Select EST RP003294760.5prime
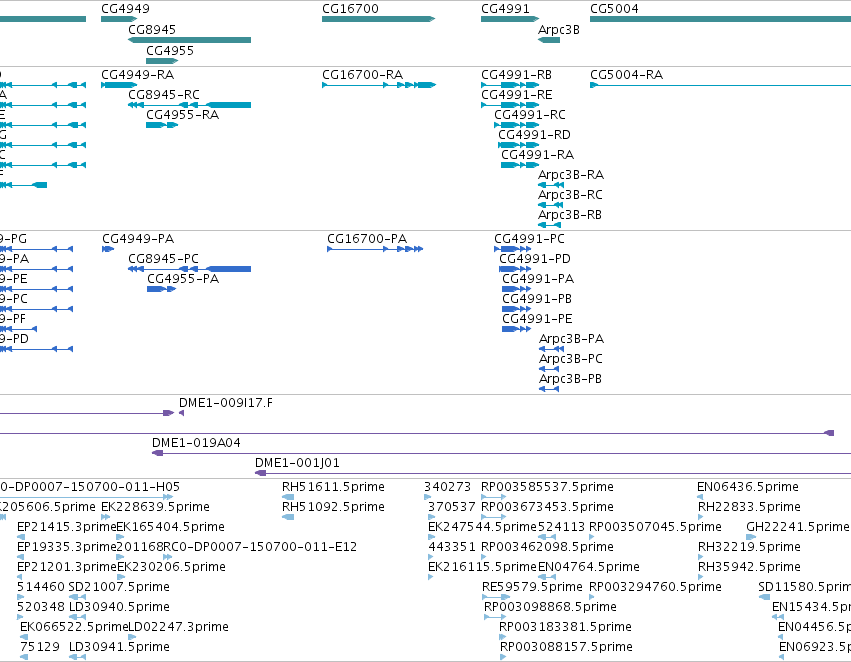 pyautogui.click(x=655, y=588)
